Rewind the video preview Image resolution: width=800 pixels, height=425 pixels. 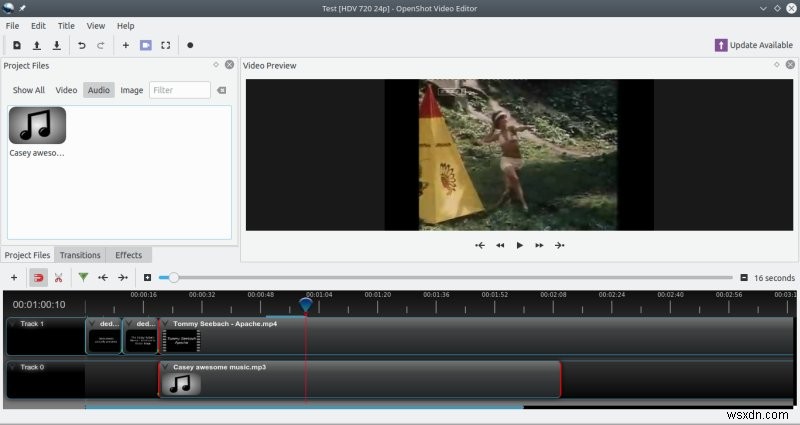click(500, 245)
